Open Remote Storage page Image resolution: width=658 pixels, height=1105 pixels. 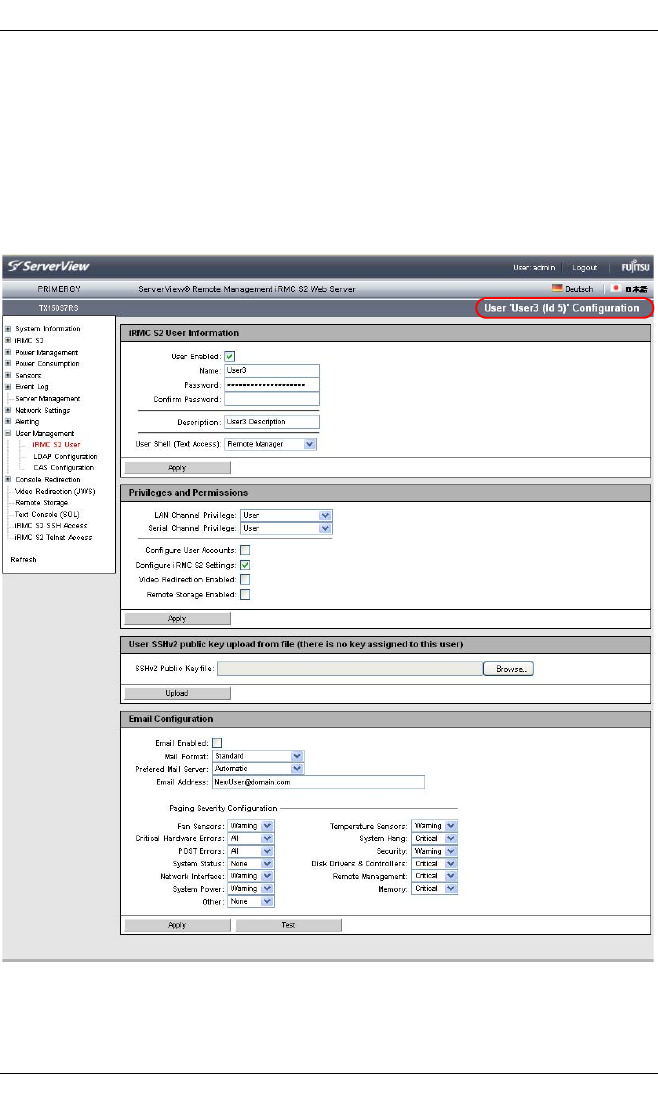(x=42, y=502)
